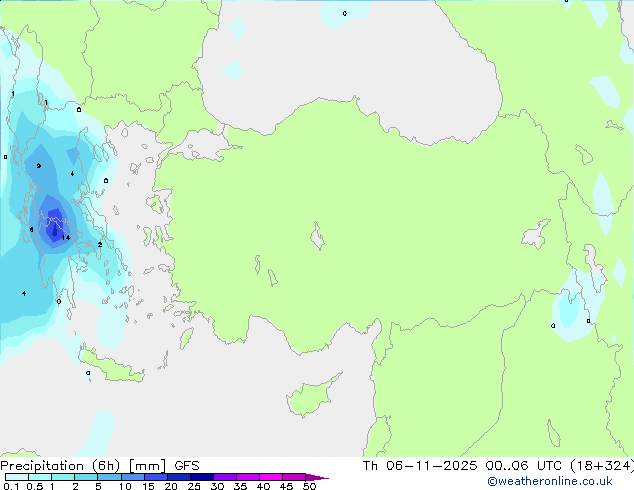Click the 'Th 06-11-2025 00..06 UTC' timestamp
This screenshot has width=634, height=490.
(462, 466)
